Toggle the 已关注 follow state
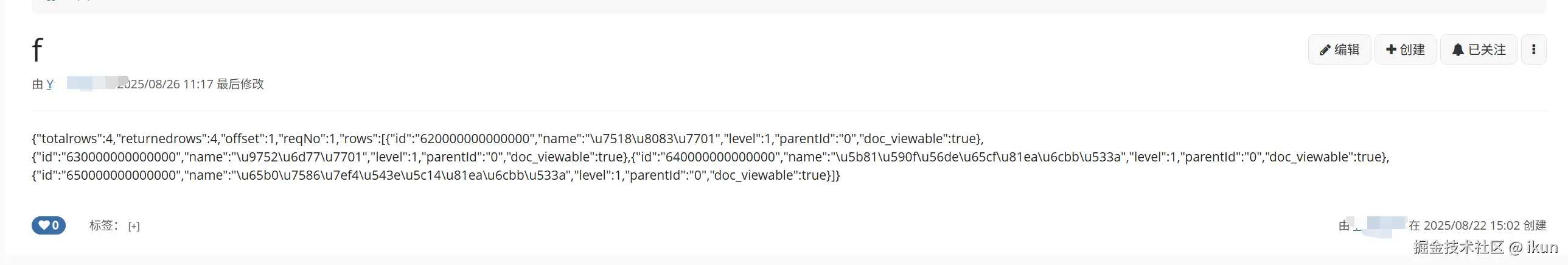The height and width of the screenshot is (265, 1568). (x=1479, y=49)
